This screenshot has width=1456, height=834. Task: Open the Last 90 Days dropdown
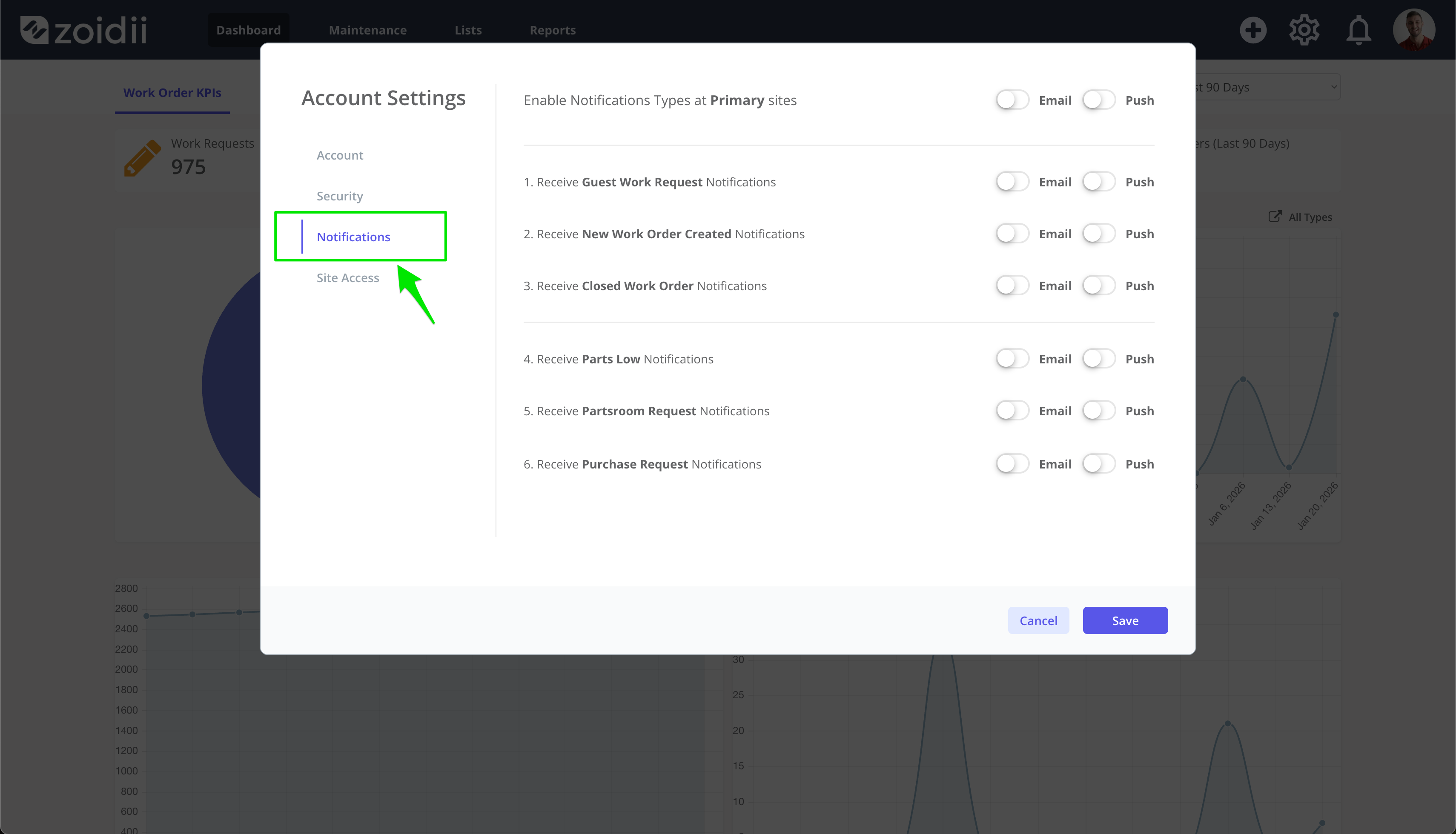tap(1267, 87)
